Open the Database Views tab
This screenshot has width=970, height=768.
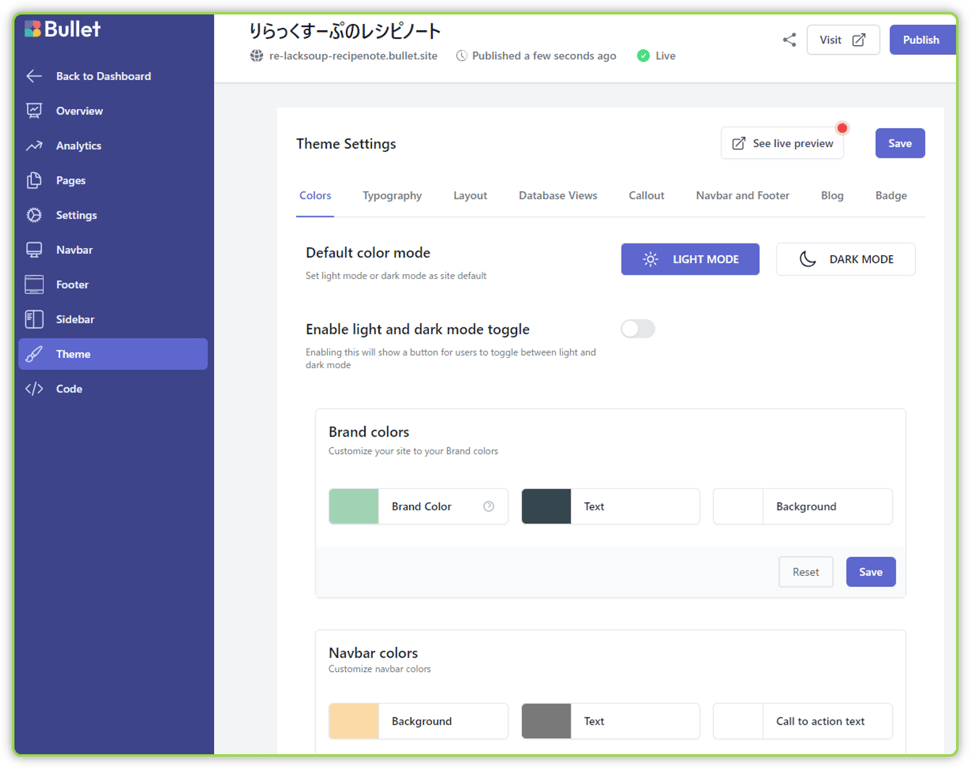click(x=558, y=196)
